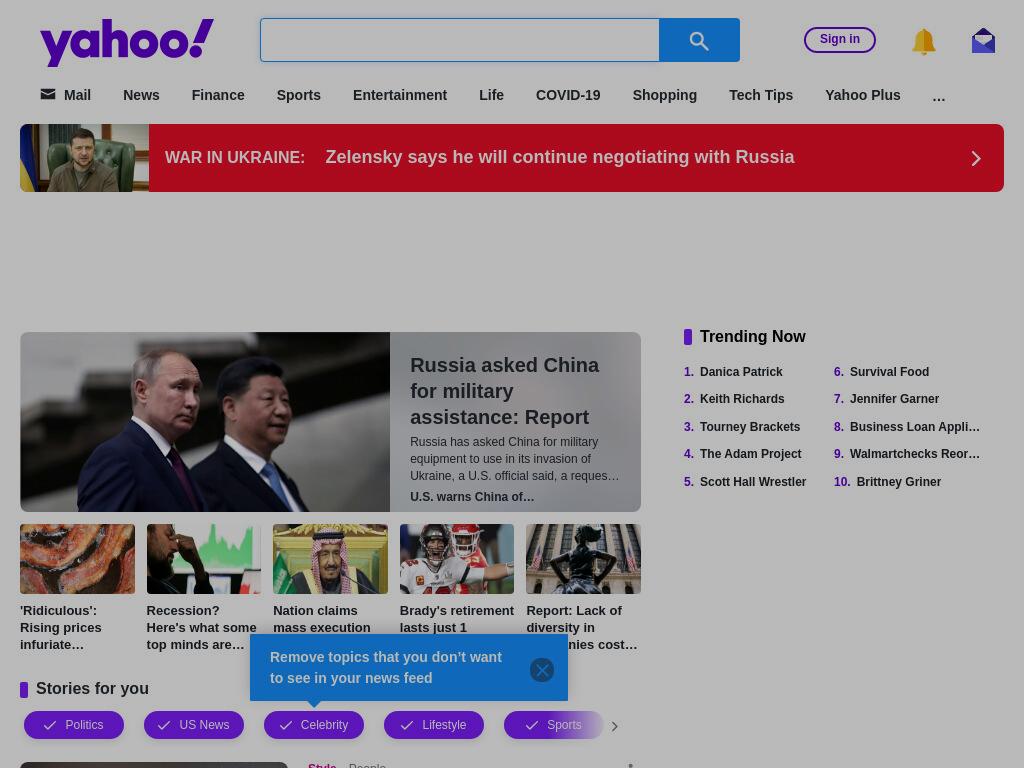Click into the search input field

460,40
